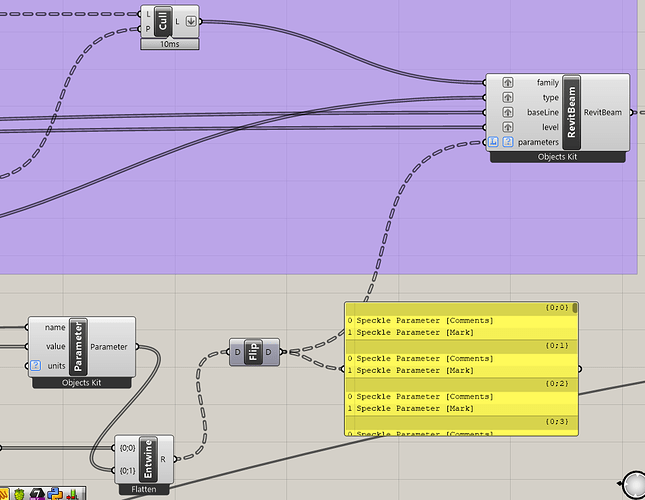Click the L output on Cull
645x500 pixels.
tap(177, 21)
